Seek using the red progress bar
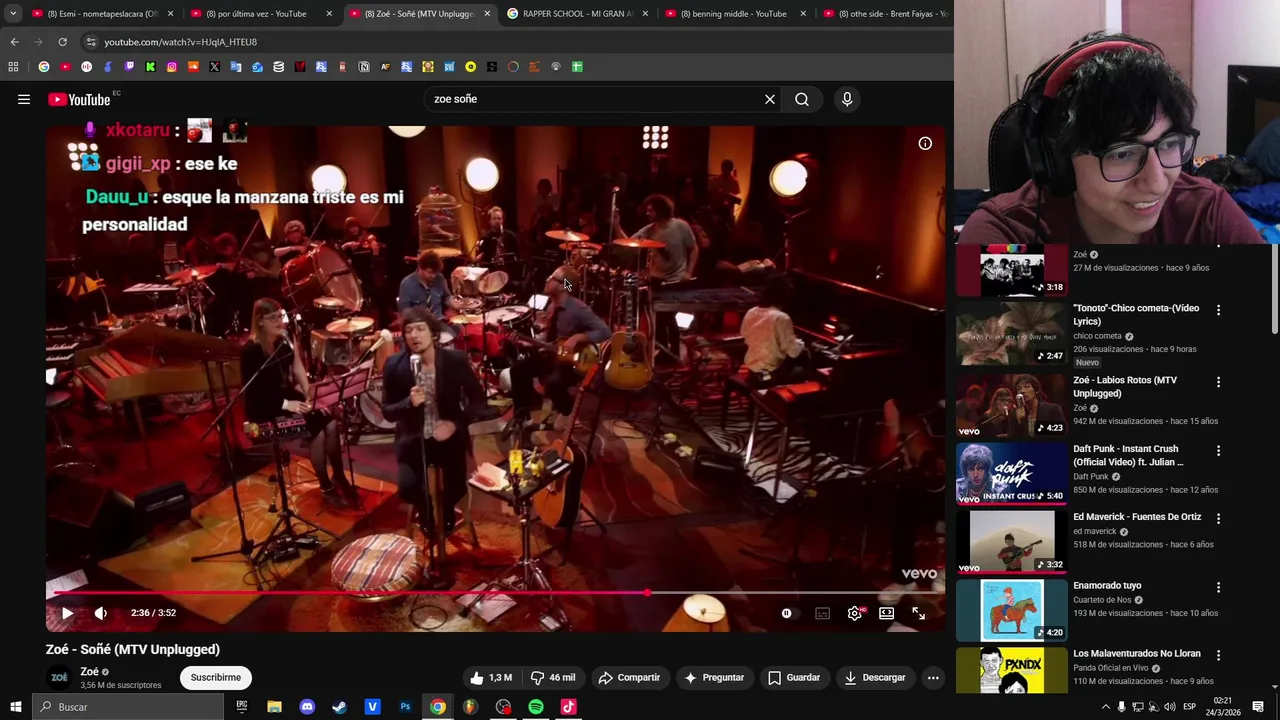This screenshot has width=1280, height=720. pyautogui.click(x=495, y=593)
